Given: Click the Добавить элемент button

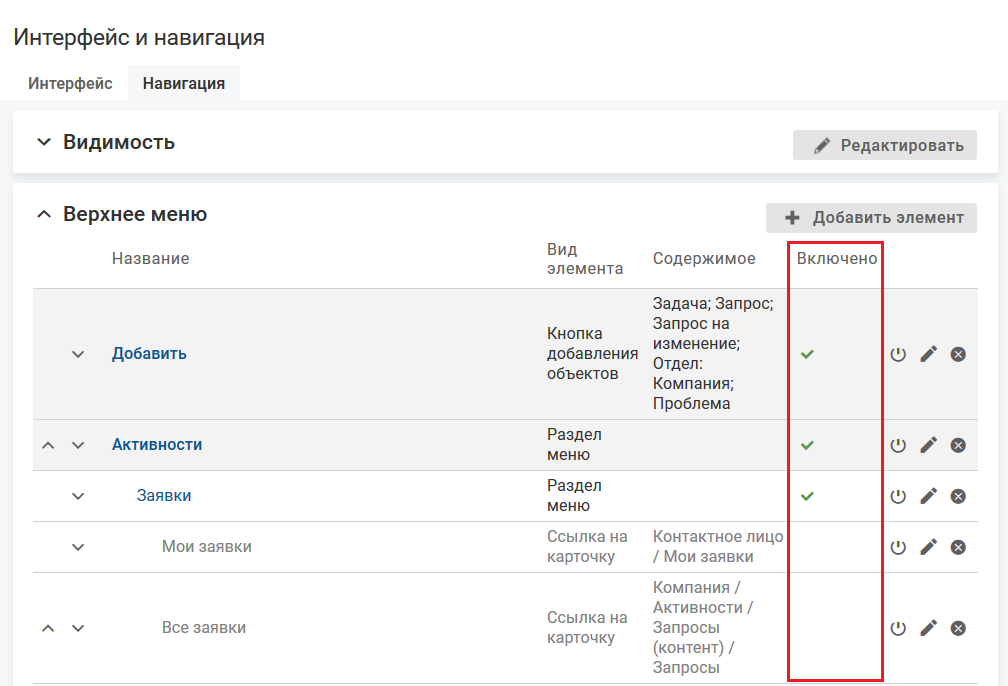Looking at the screenshot, I should point(871,218).
